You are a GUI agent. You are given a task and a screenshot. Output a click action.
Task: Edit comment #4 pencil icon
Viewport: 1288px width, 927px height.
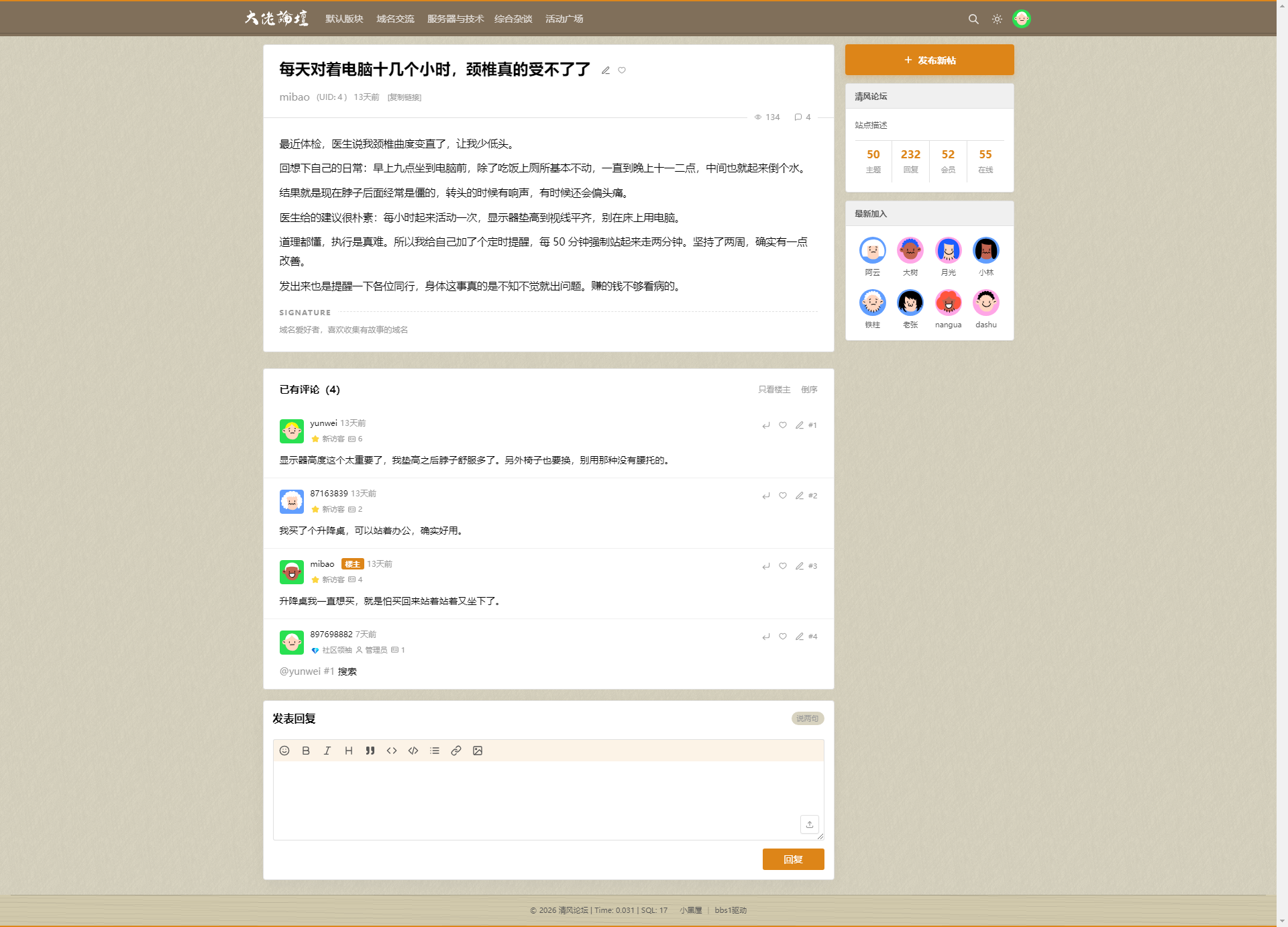(x=800, y=637)
